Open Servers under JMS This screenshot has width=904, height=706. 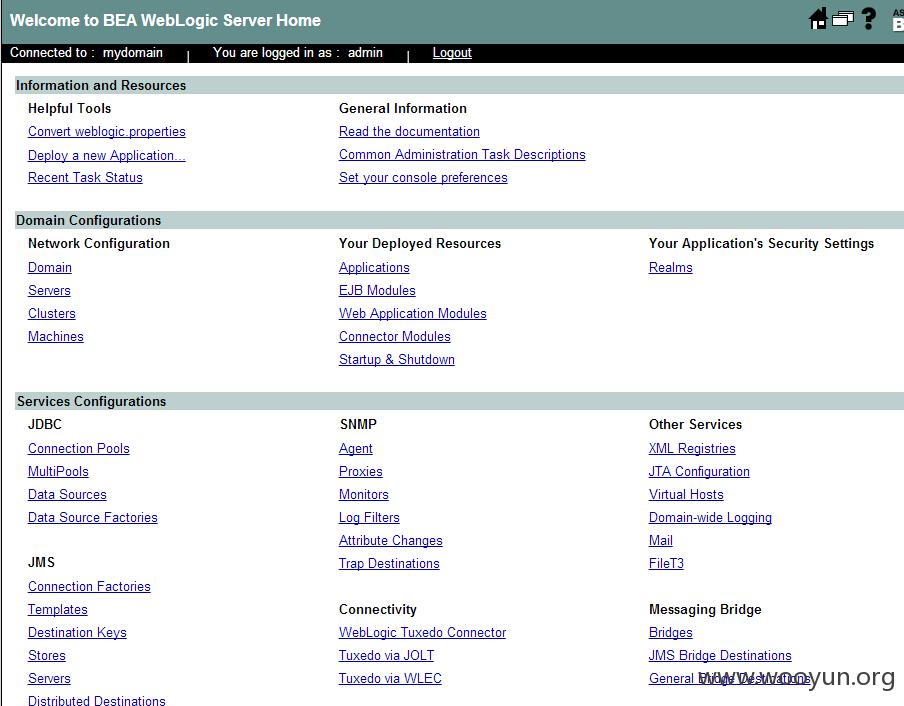pyautogui.click(x=50, y=679)
